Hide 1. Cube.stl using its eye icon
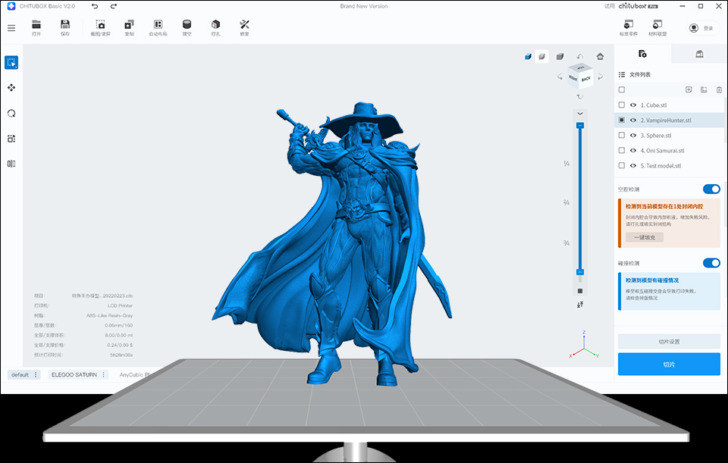 [x=633, y=105]
